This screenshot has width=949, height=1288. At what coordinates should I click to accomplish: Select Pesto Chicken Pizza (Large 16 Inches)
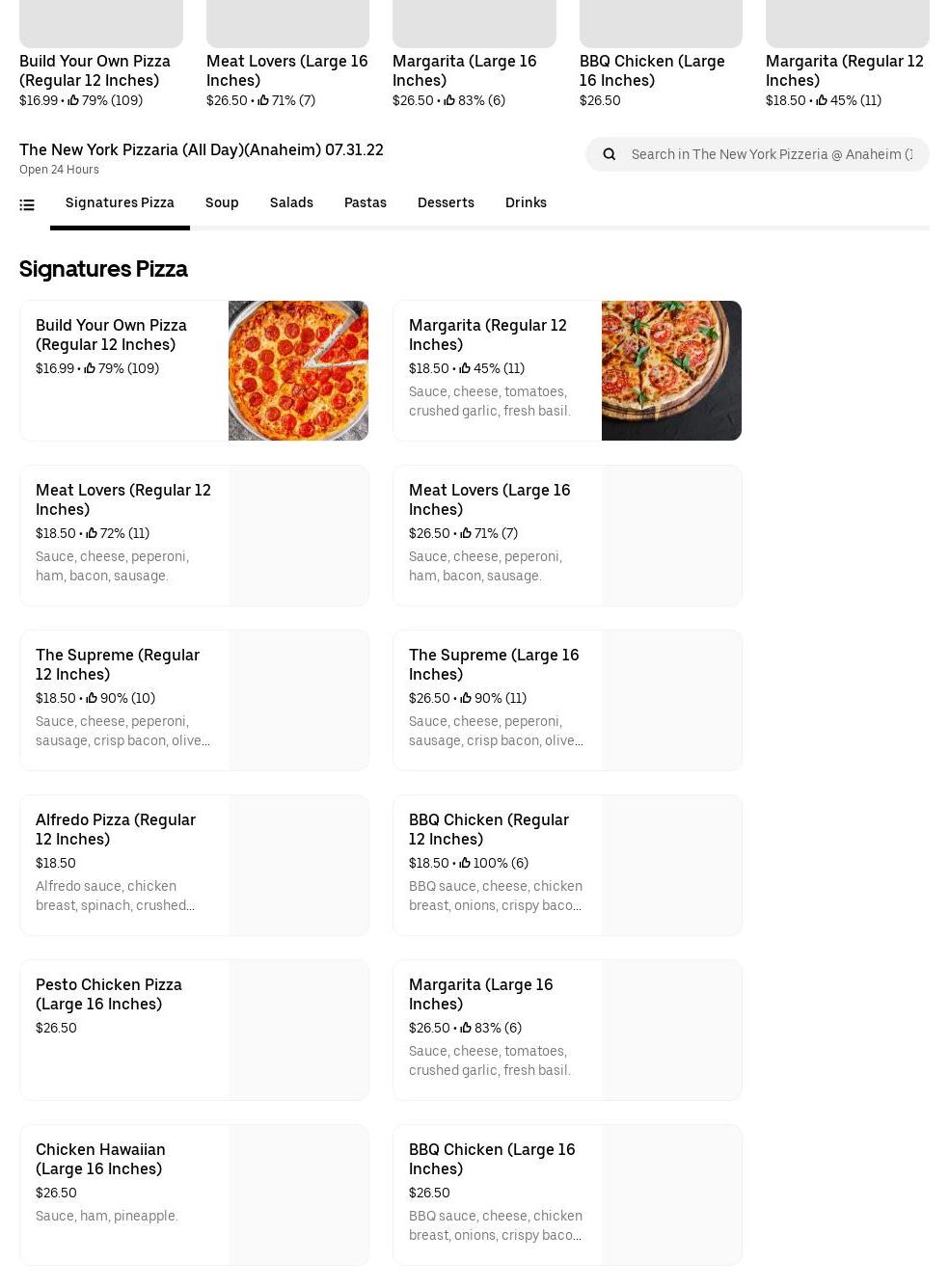pos(109,994)
